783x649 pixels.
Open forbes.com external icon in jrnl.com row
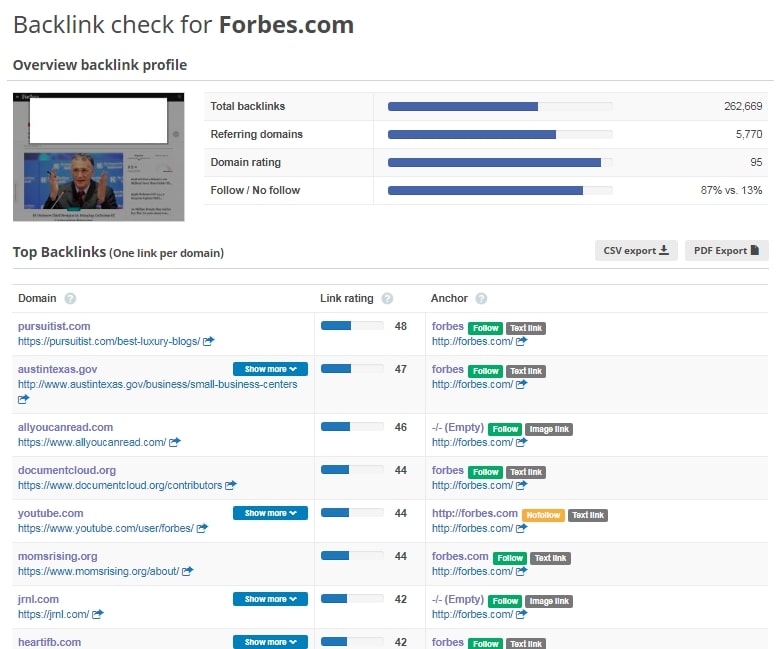pos(521,614)
